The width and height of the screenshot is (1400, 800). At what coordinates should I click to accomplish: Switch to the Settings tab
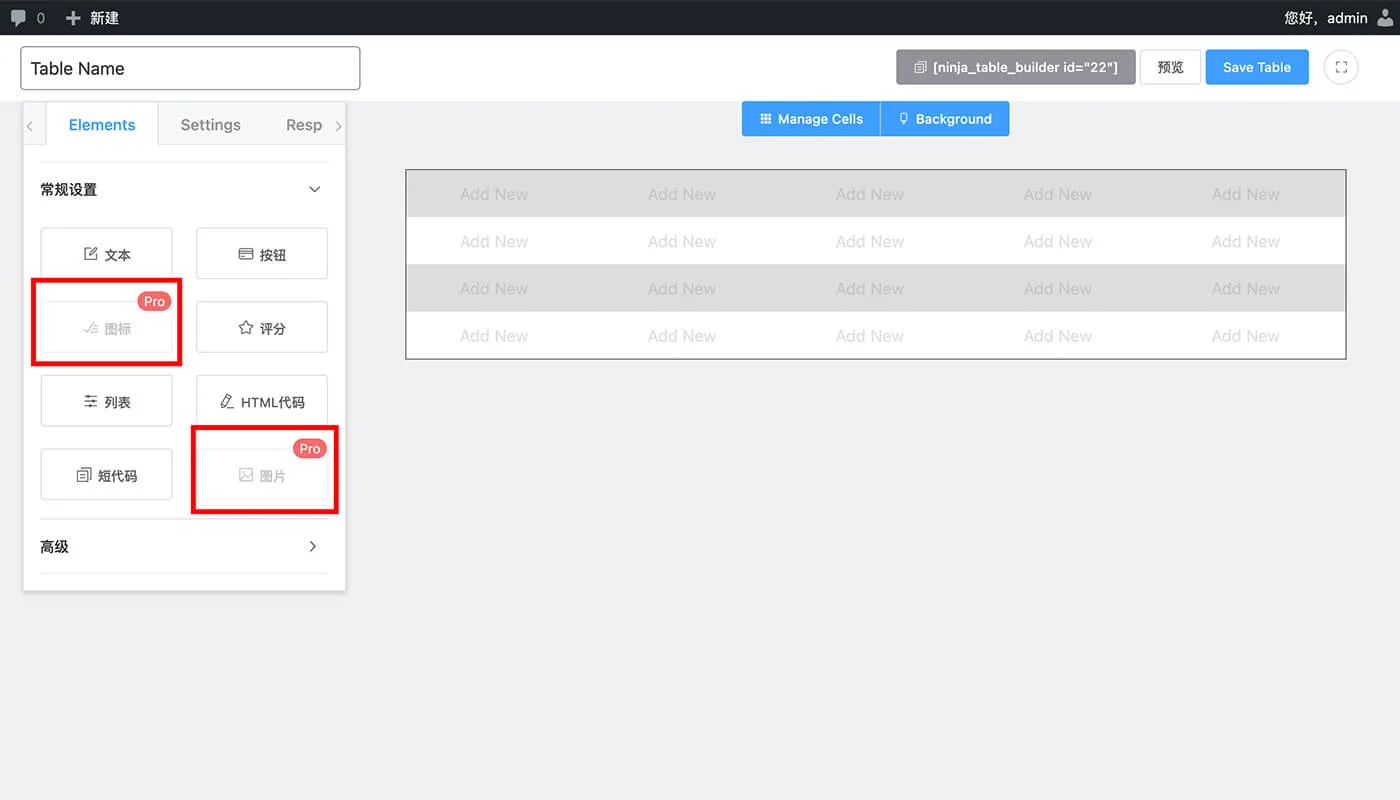tap(210, 125)
